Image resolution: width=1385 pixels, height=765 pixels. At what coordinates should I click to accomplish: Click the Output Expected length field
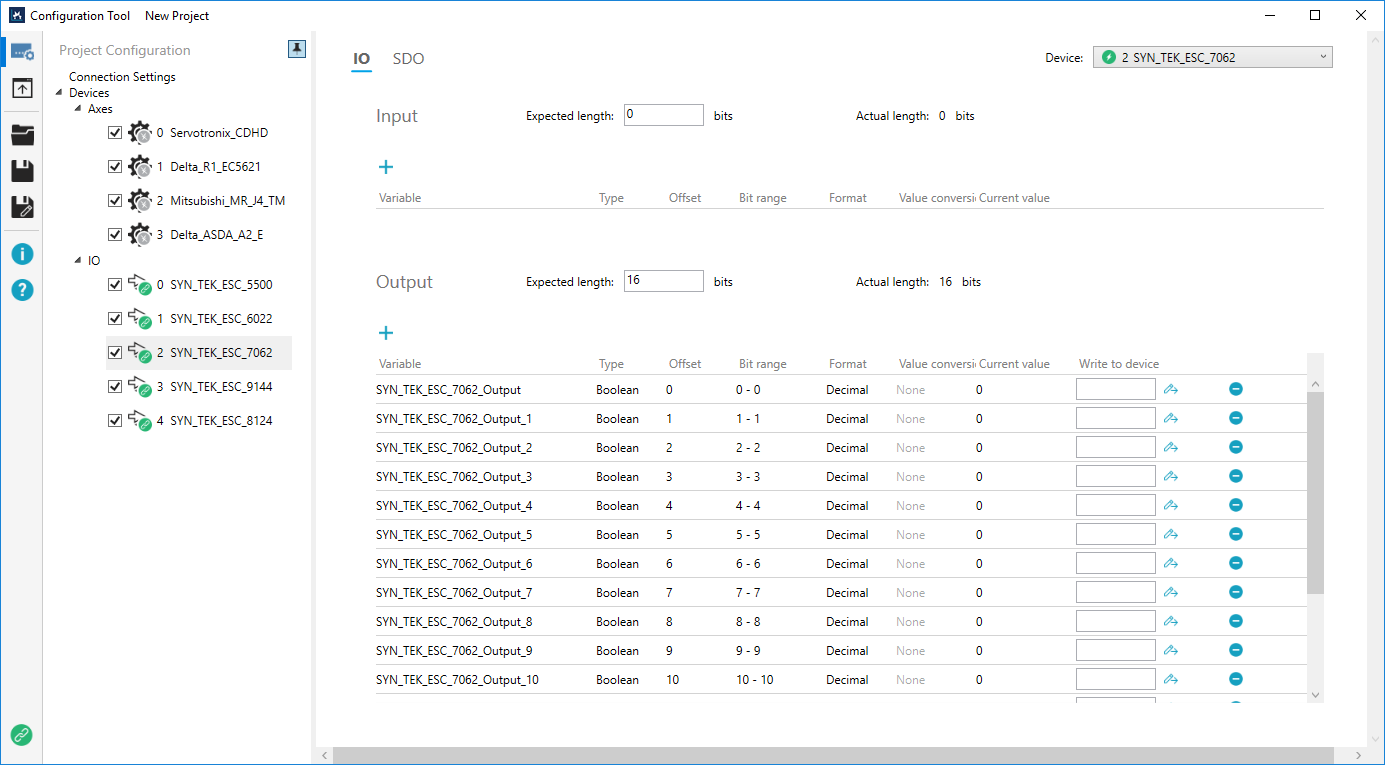[x=663, y=281]
